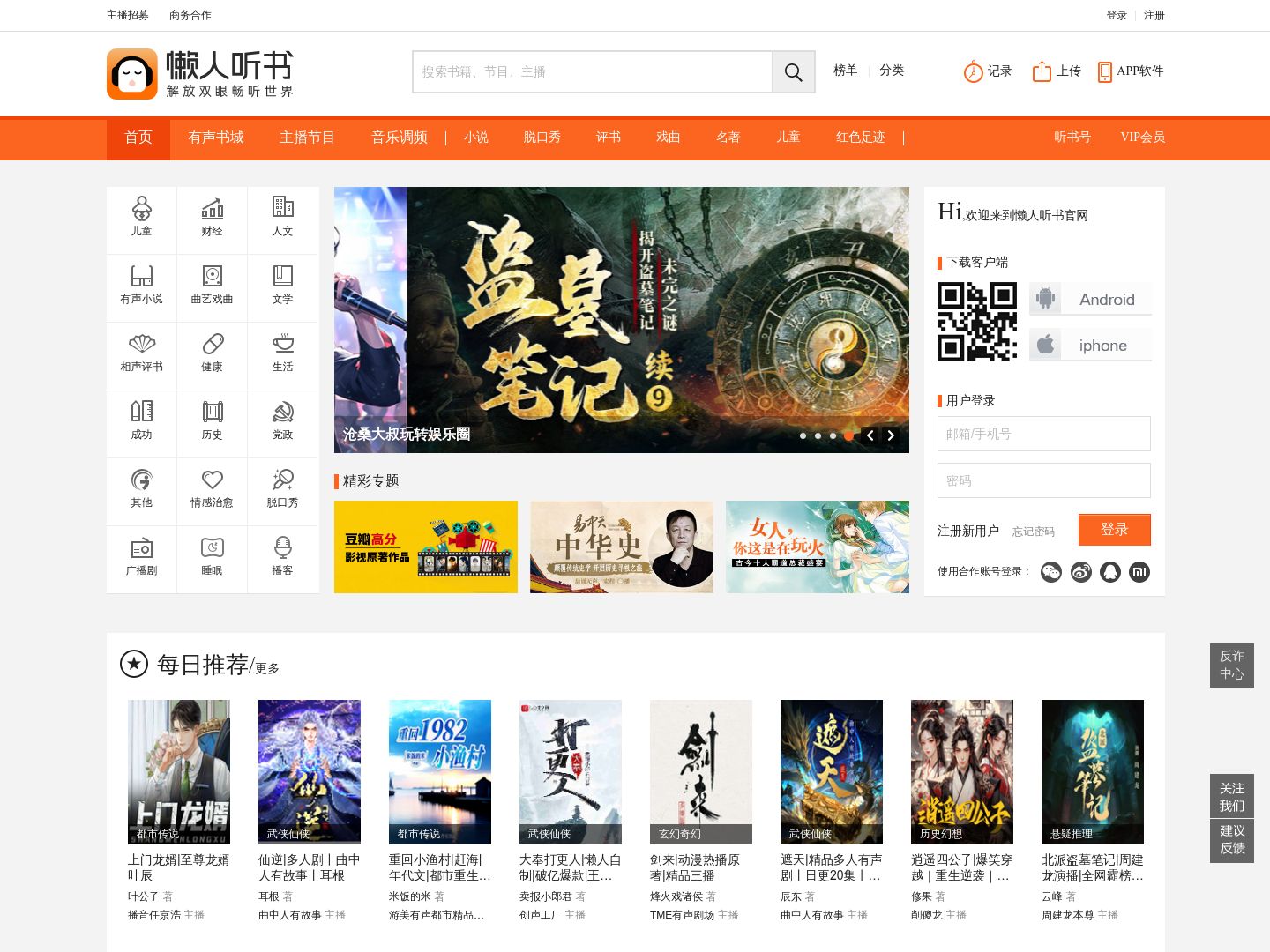Open the 睡眠 category icon
The image size is (1270, 952).
pyautogui.click(x=212, y=547)
